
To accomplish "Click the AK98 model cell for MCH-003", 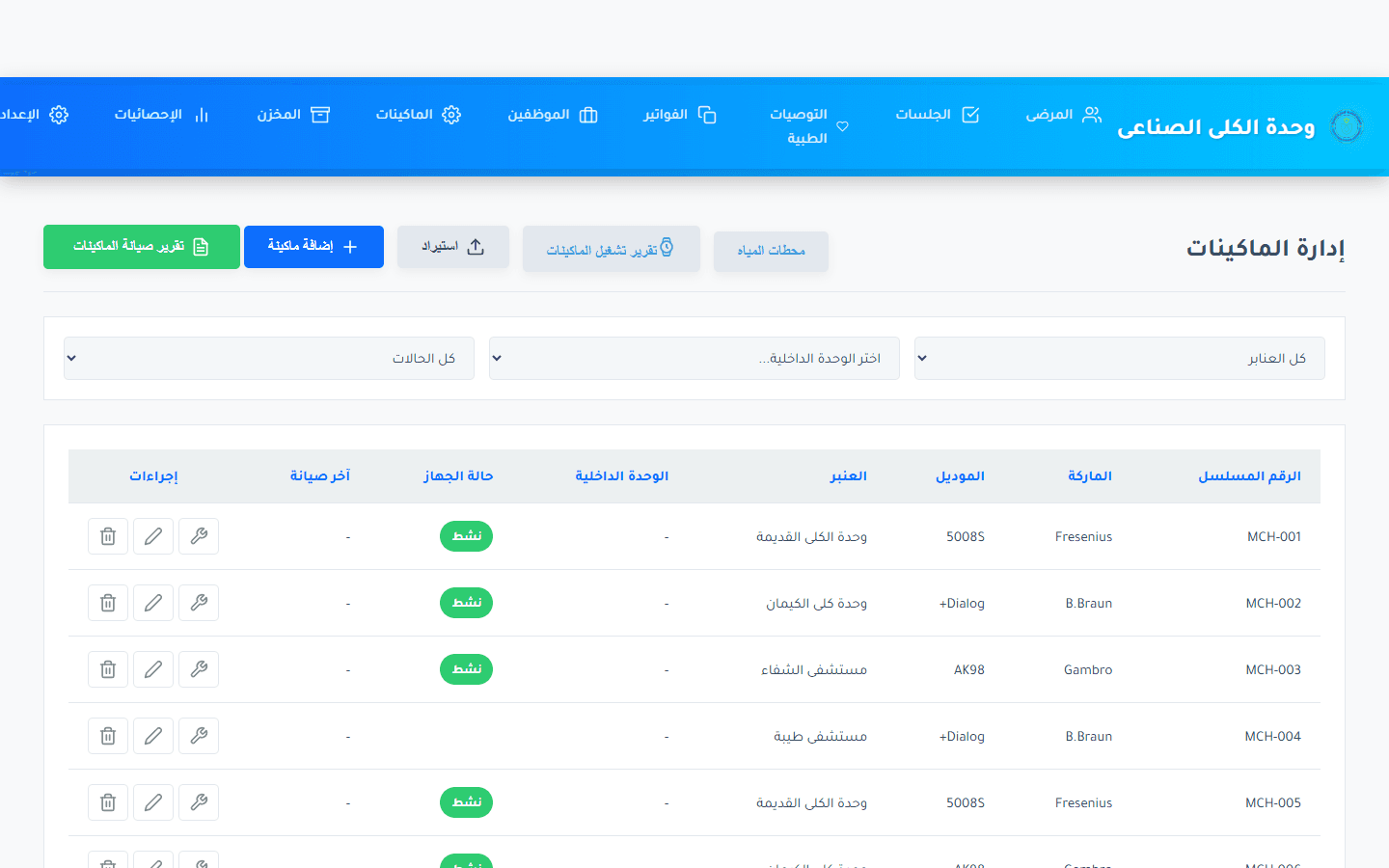I will pyautogui.click(x=969, y=670).
